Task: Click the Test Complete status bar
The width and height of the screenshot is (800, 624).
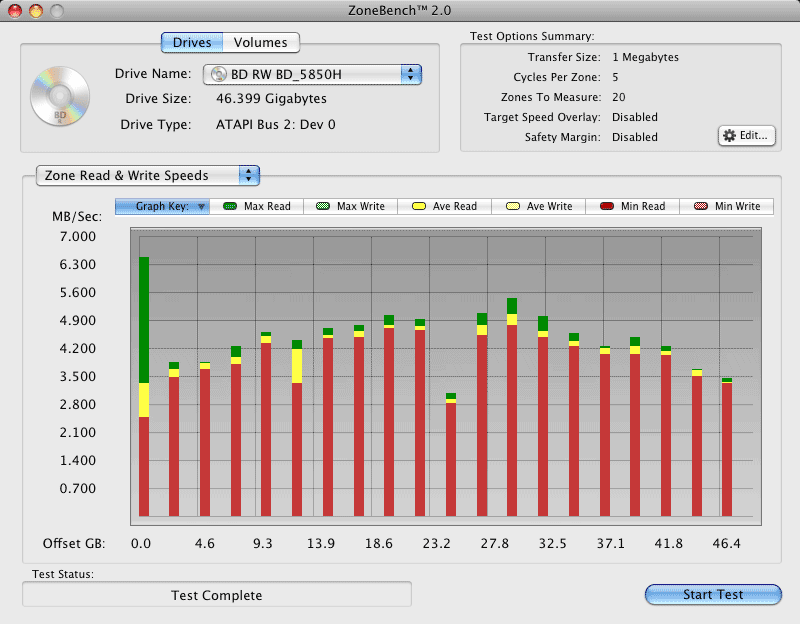Action: tap(217, 595)
